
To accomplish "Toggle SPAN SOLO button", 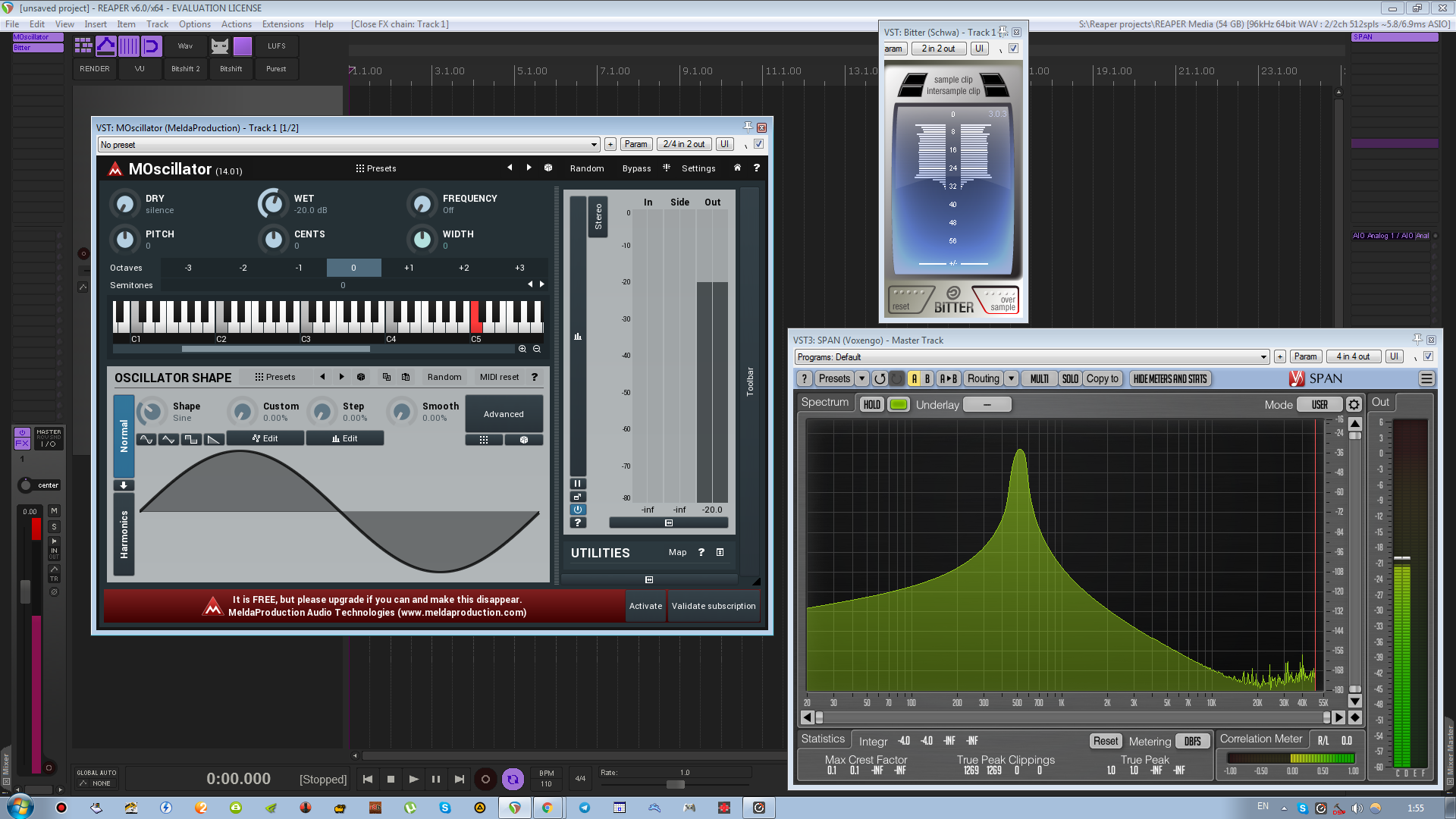I will tap(1070, 378).
